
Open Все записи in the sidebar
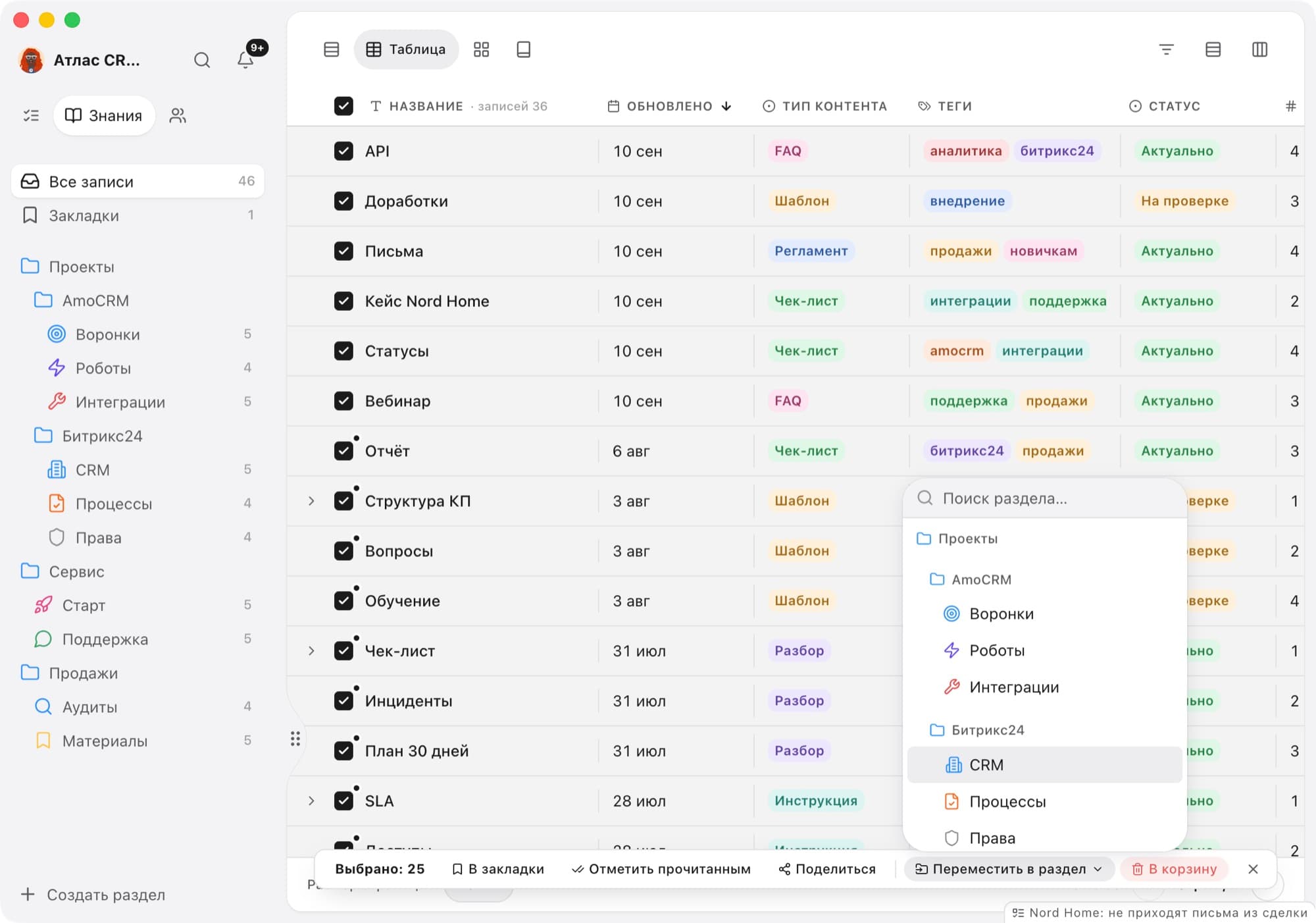pos(138,181)
